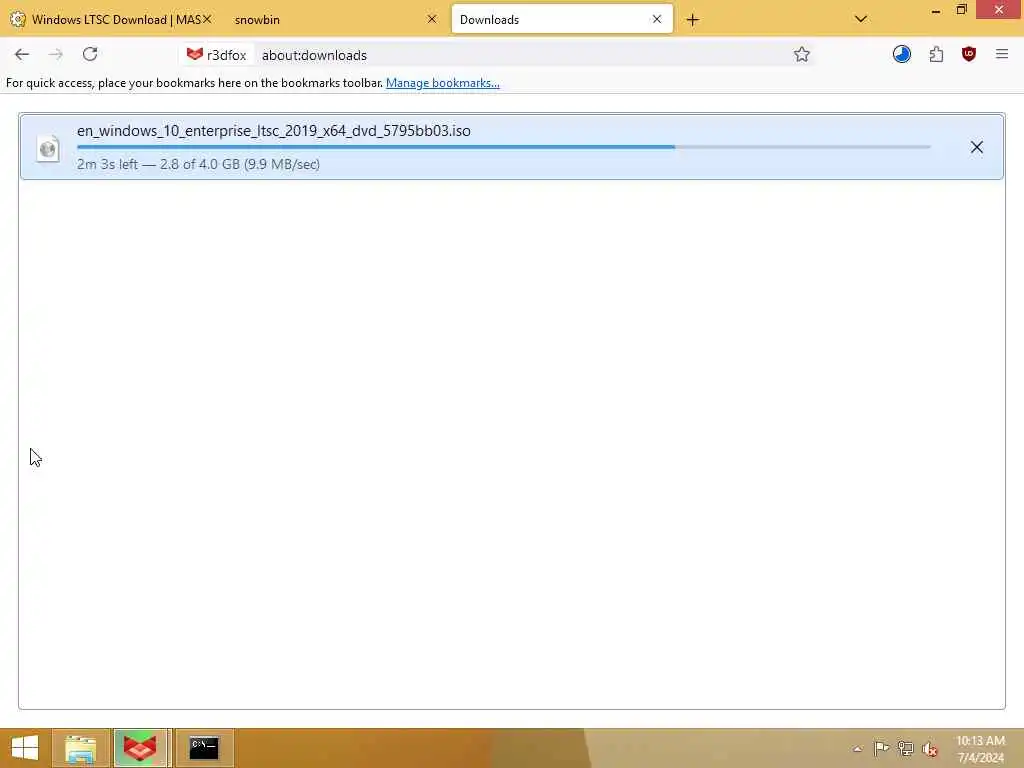Restore down the browser window
Image resolution: width=1024 pixels, height=768 pixels.
(x=961, y=10)
